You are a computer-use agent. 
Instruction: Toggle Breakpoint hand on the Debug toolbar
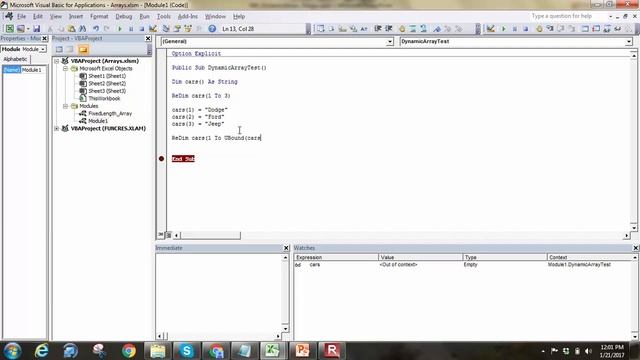tap(539, 29)
